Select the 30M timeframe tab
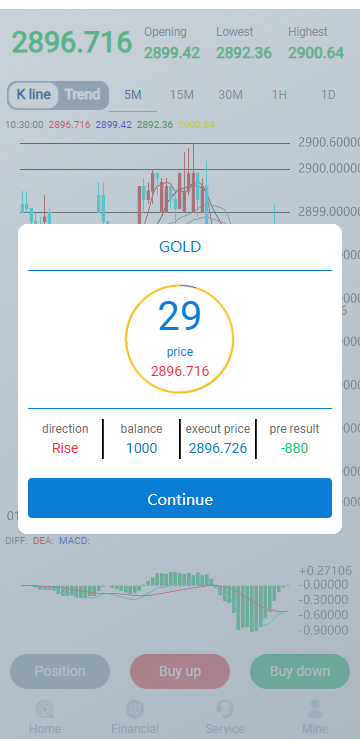This screenshot has height=739, width=360. pos(230,95)
